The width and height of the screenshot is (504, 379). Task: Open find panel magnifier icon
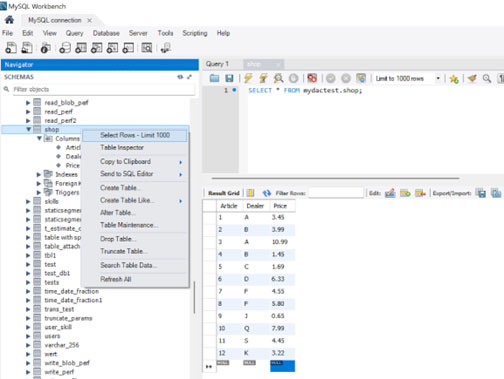point(487,78)
